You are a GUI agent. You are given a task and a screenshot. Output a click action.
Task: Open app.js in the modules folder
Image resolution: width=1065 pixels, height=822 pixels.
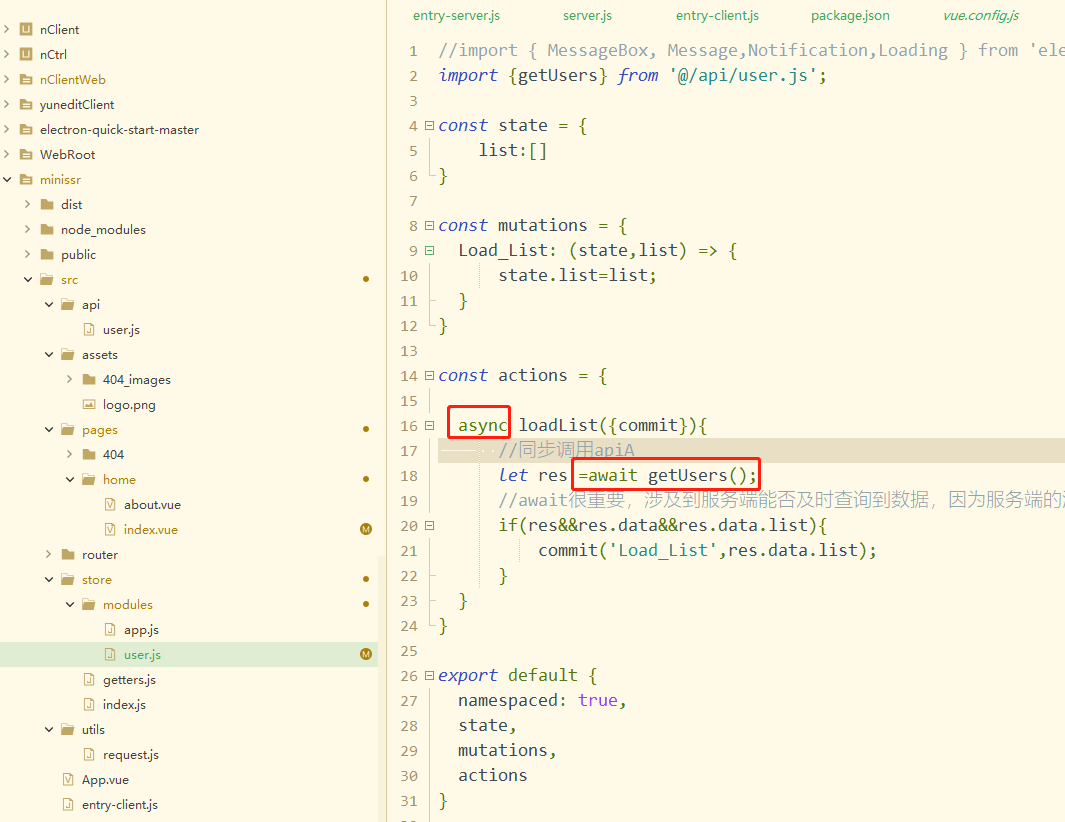coord(141,630)
